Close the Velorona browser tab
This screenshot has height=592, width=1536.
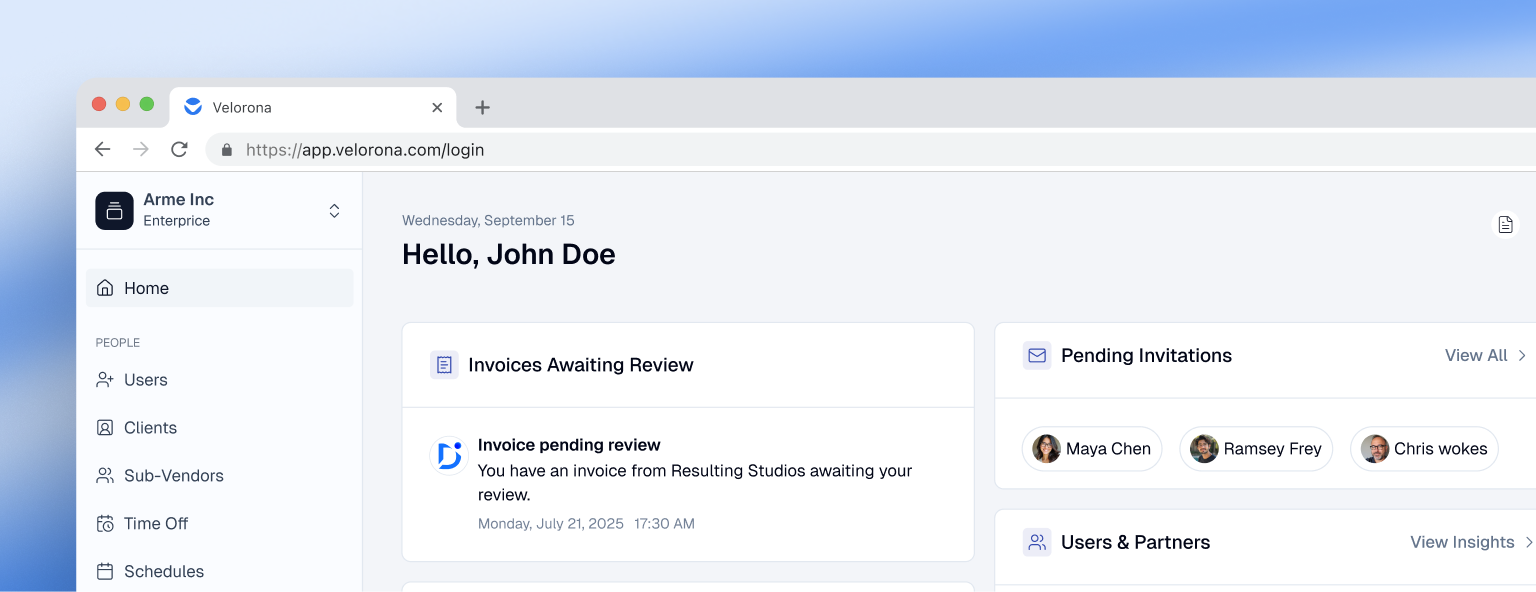tap(437, 107)
